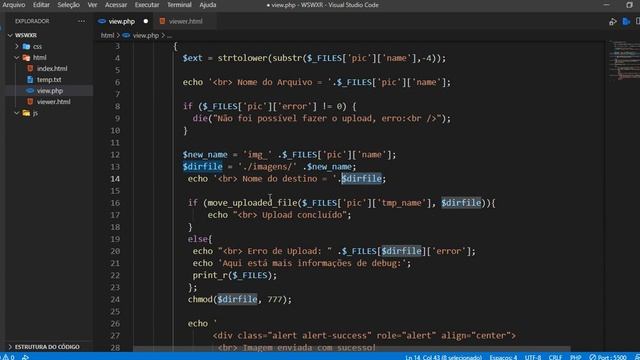640x360 pixels.
Task: Click the restore window button
Action: 629,5
